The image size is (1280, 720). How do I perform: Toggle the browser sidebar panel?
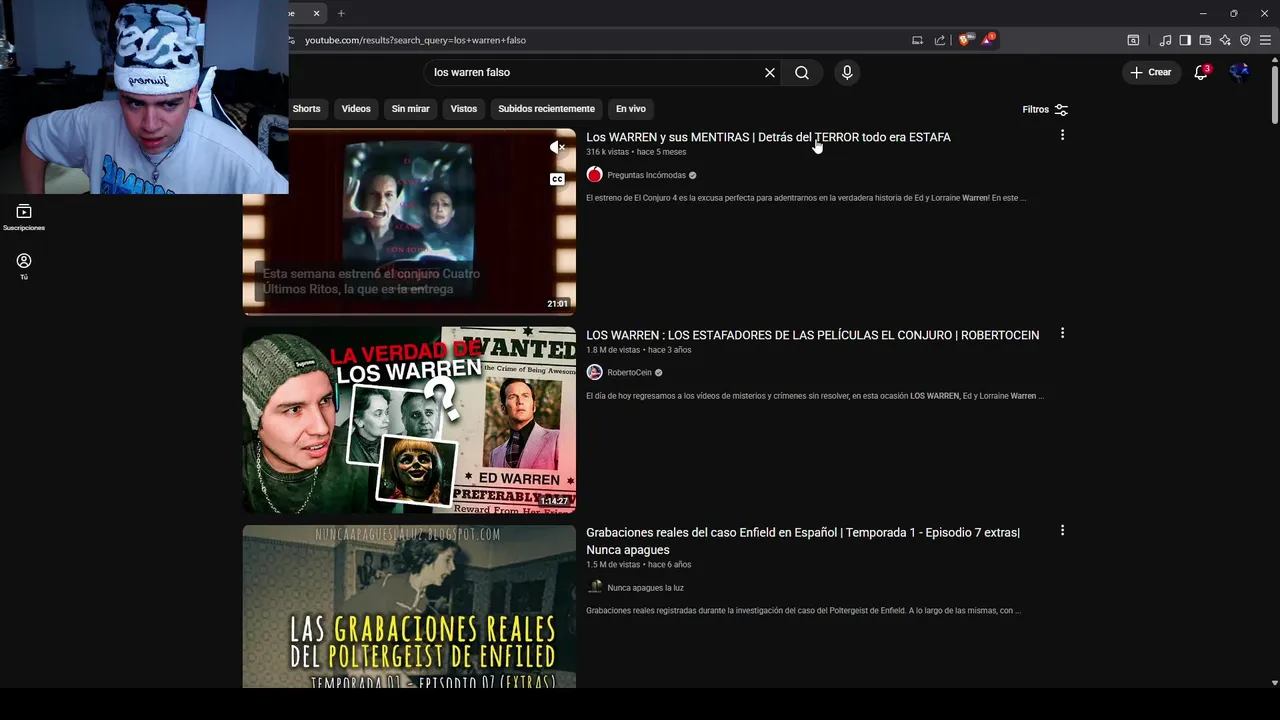pos(1185,40)
